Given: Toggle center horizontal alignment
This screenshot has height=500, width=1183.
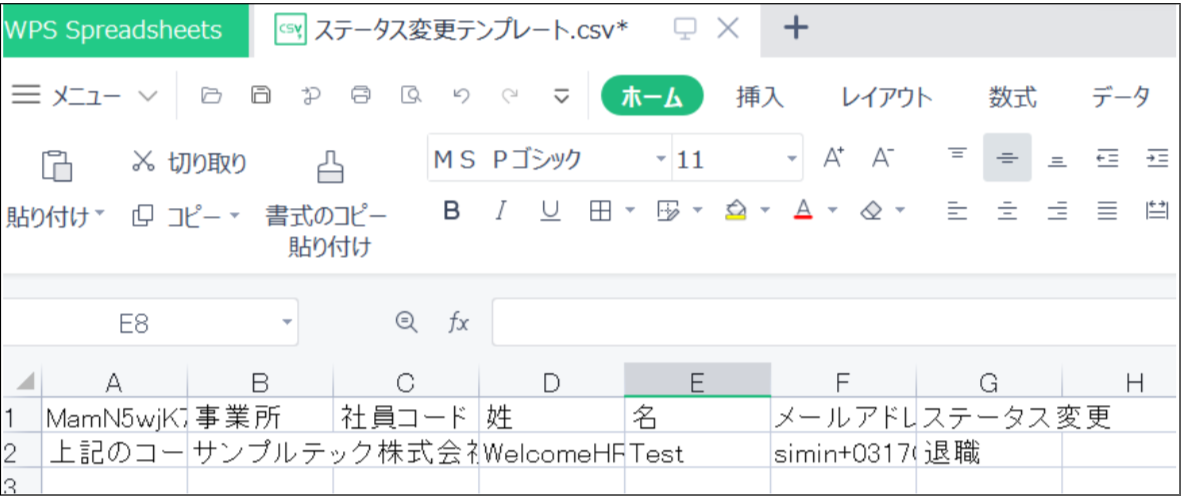Looking at the screenshot, I should [x=1007, y=212].
